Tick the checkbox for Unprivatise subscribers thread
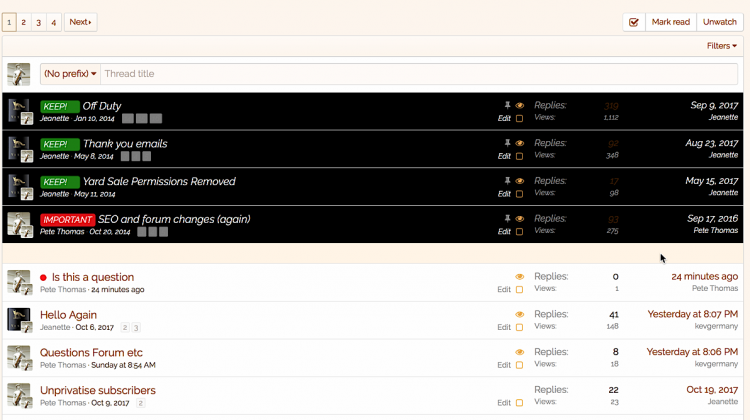 click(x=519, y=403)
